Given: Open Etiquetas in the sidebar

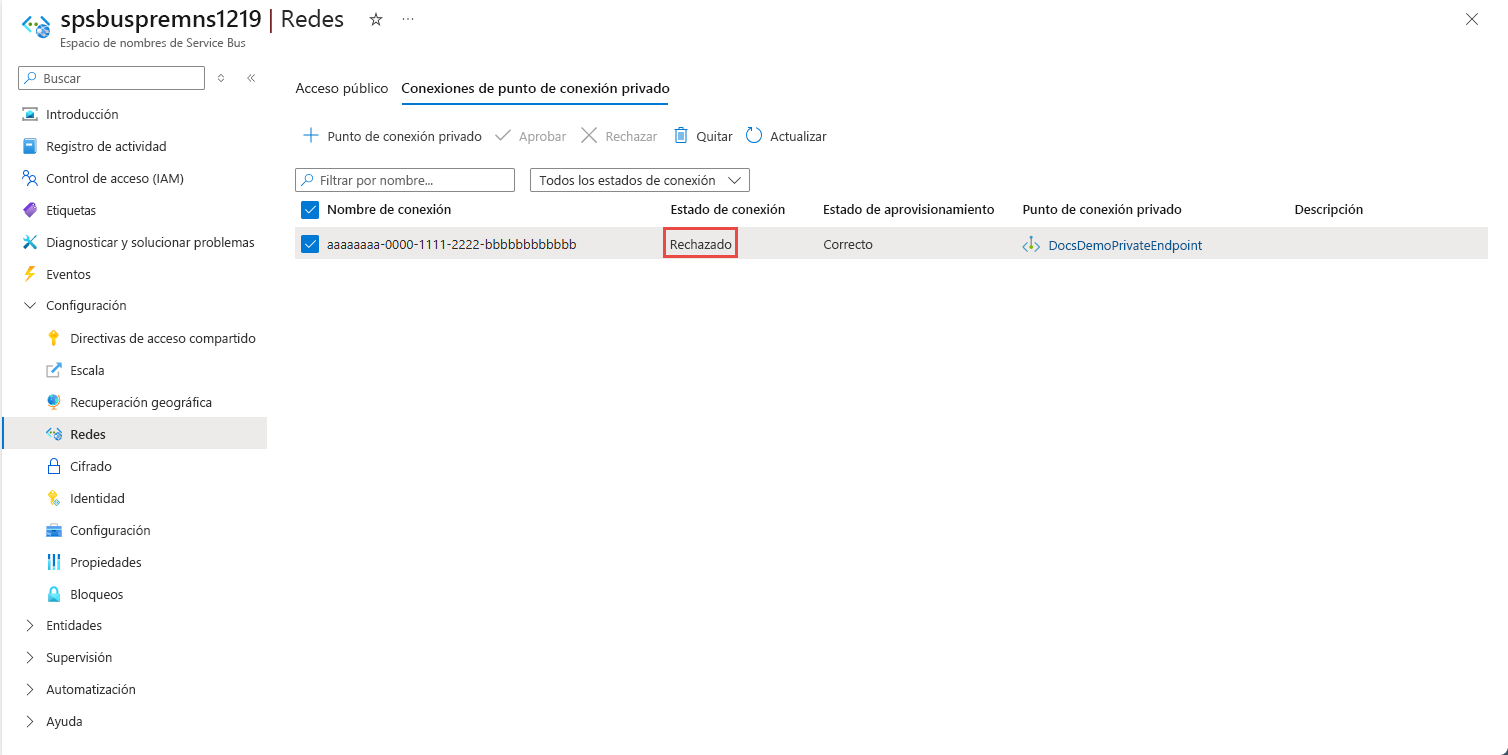Looking at the screenshot, I should pos(71,210).
